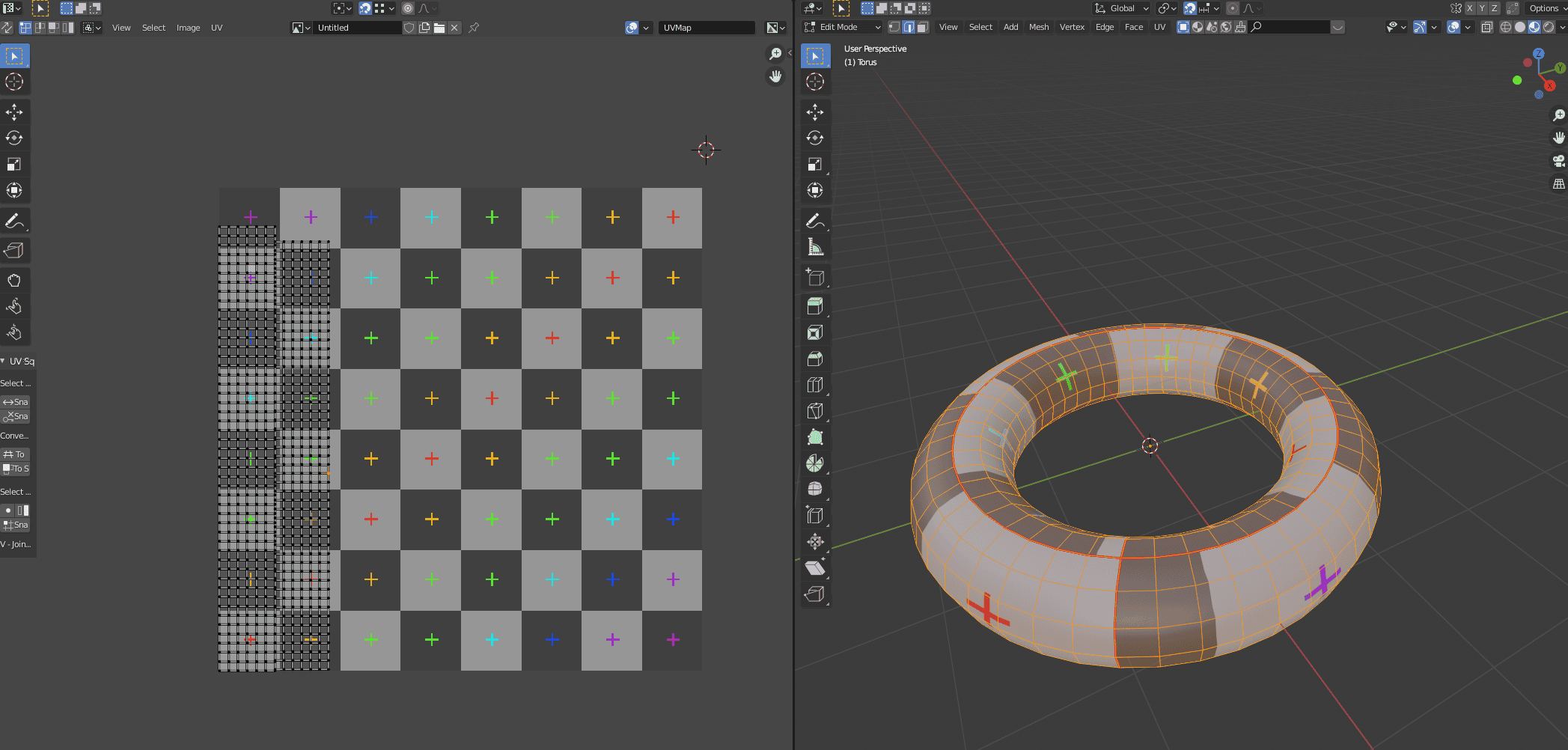Choose the Loop Cut tool
The width and height of the screenshot is (1568, 750).
click(815, 385)
